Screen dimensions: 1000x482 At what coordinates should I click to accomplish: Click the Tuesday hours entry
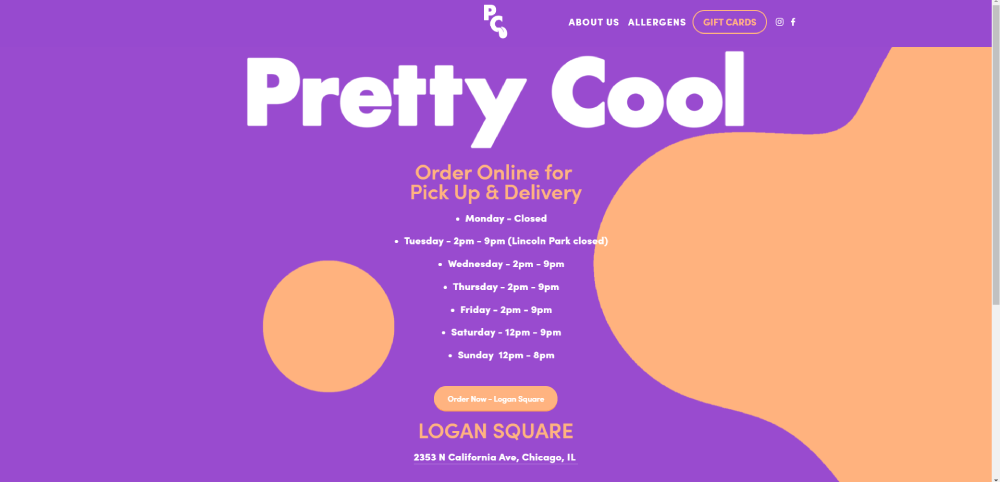pyautogui.click(x=505, y=241)
